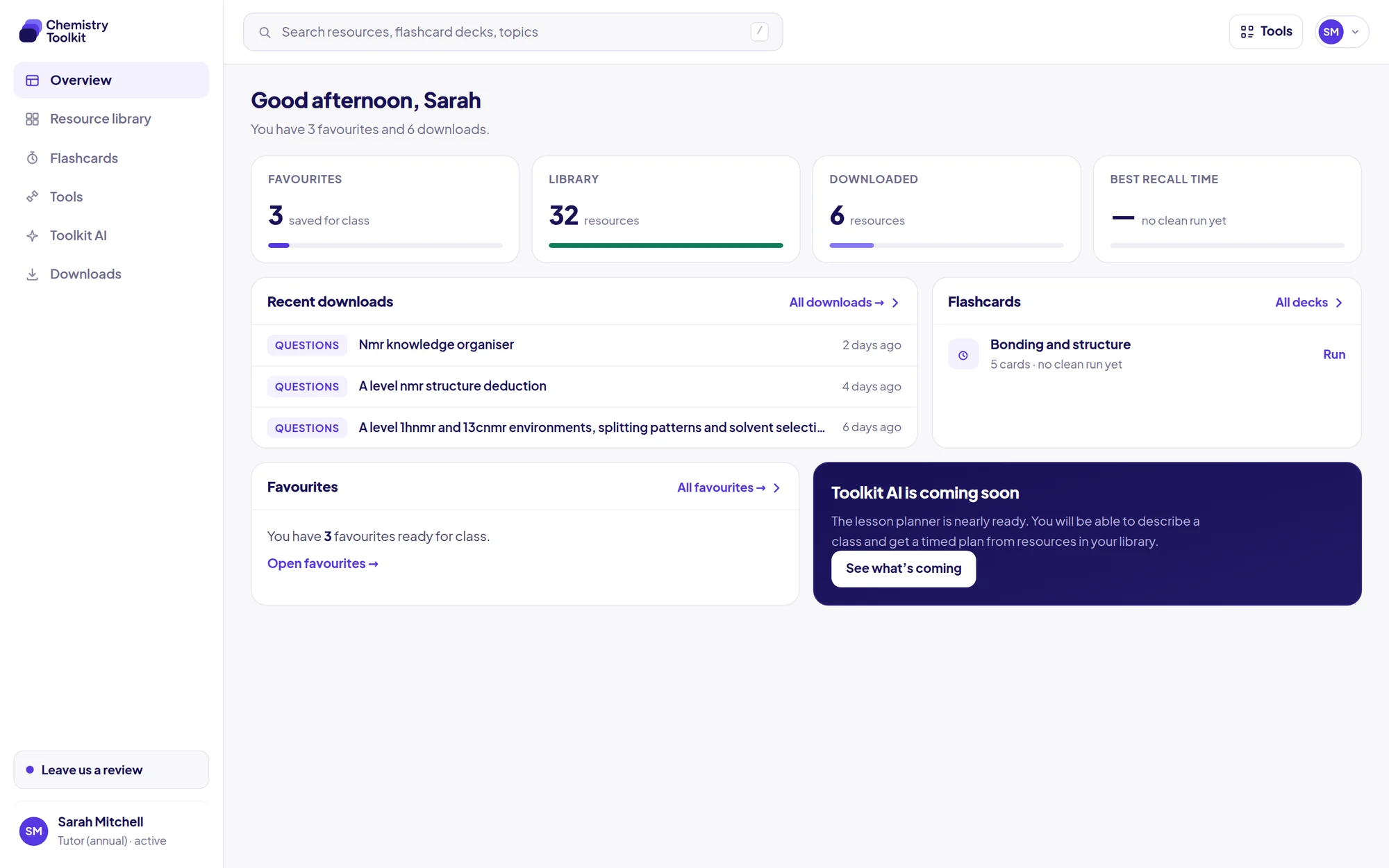Focus the search resources input field
Screen dimensions: 1389x868
point(513,32)
